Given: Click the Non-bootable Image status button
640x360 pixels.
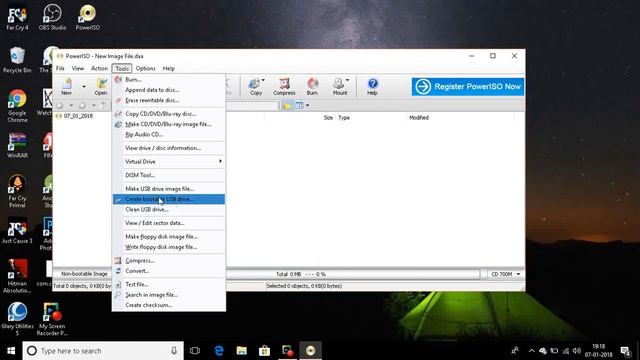Looking at the screenshot, I should click(84, 274).
